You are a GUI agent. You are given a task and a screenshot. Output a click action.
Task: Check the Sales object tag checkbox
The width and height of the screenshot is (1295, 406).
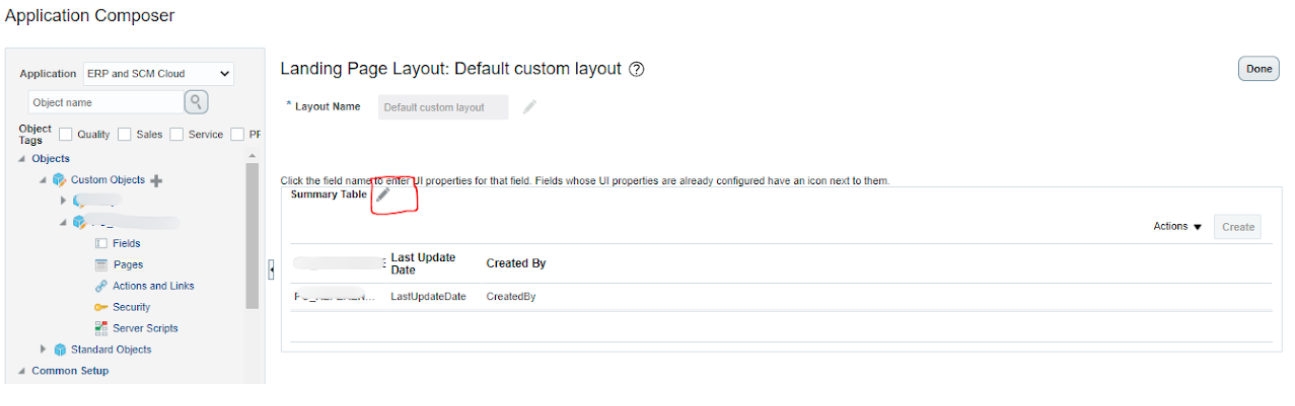125,134
